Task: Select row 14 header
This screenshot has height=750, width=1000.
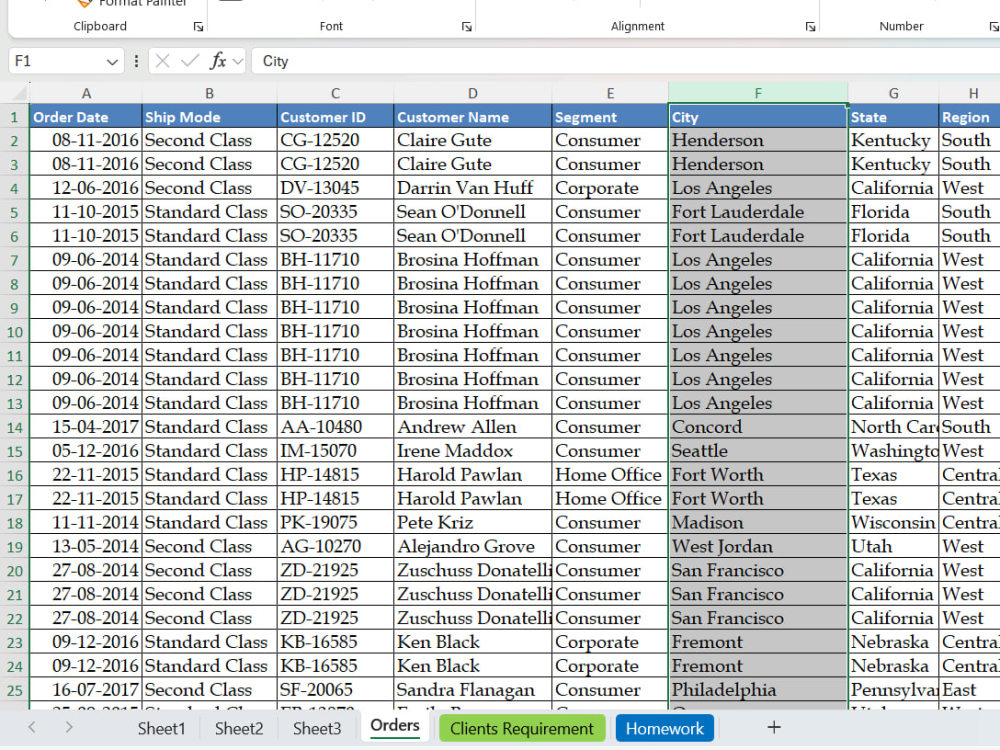Action: click(x=15, y=427)
